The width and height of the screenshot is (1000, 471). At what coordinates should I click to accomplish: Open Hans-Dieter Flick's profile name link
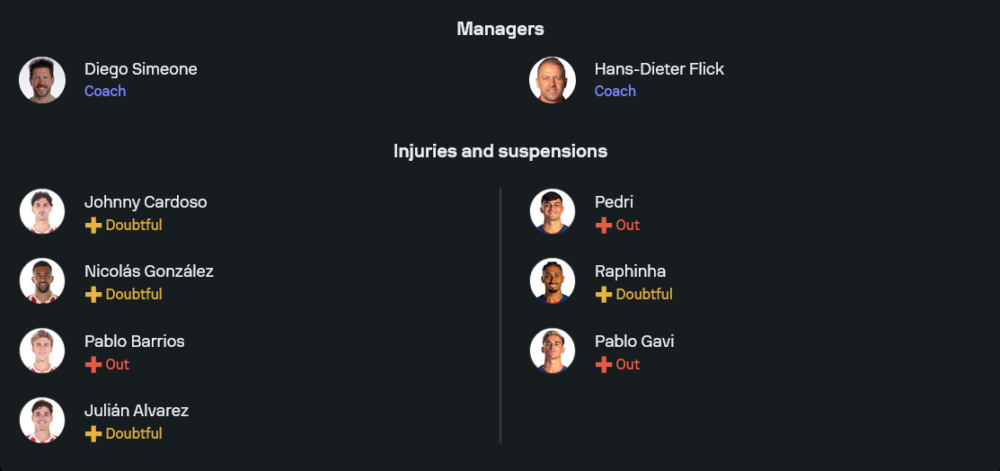click(x=659, y=69)
